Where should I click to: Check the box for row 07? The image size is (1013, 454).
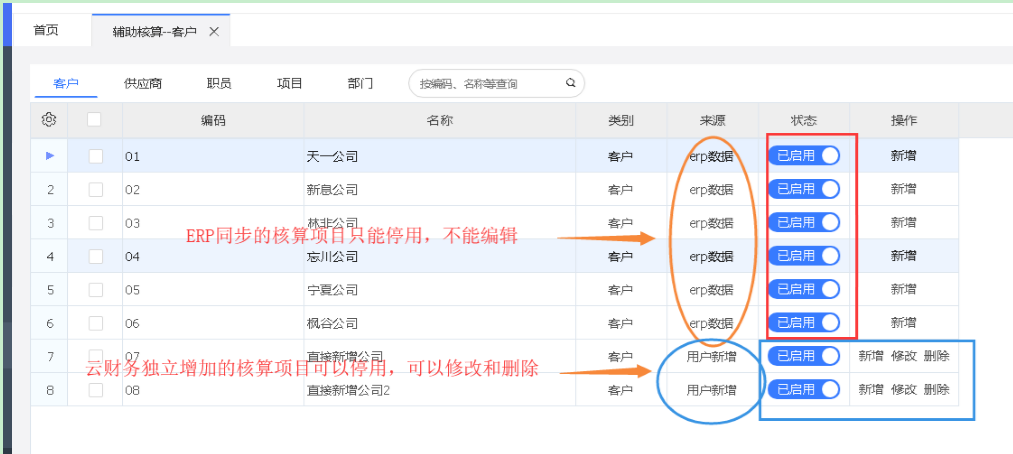click(x=96, y=356)
